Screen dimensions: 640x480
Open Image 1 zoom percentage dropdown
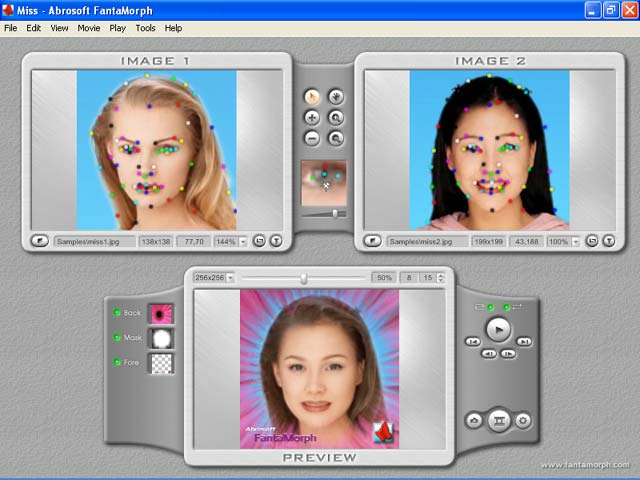(x=243, y=242)
